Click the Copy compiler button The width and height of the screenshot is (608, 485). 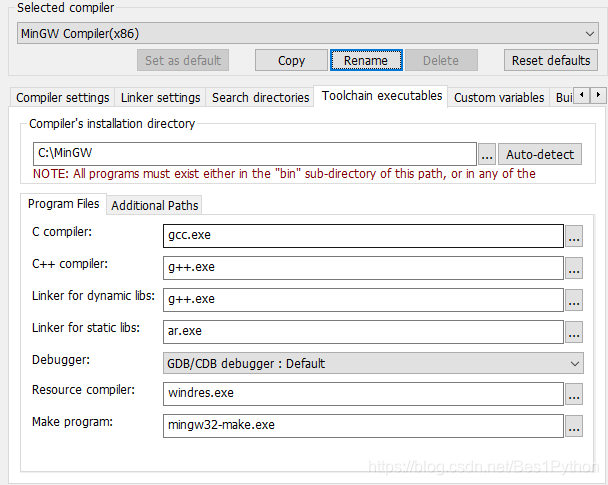pyautogui.click(x=291, y=60)
